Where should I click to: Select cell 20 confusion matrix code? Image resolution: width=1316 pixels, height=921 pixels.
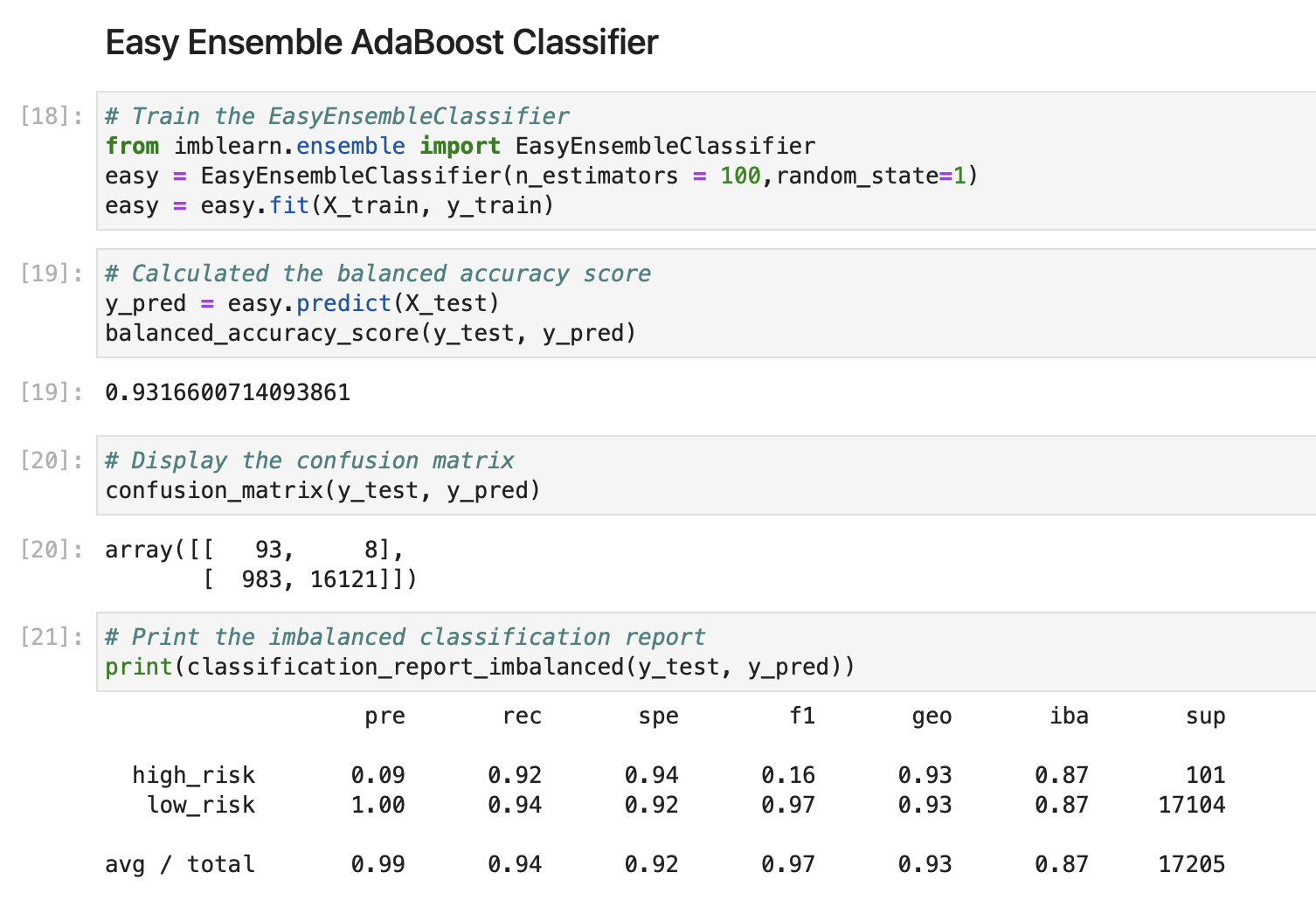click(x=706, y=475)
